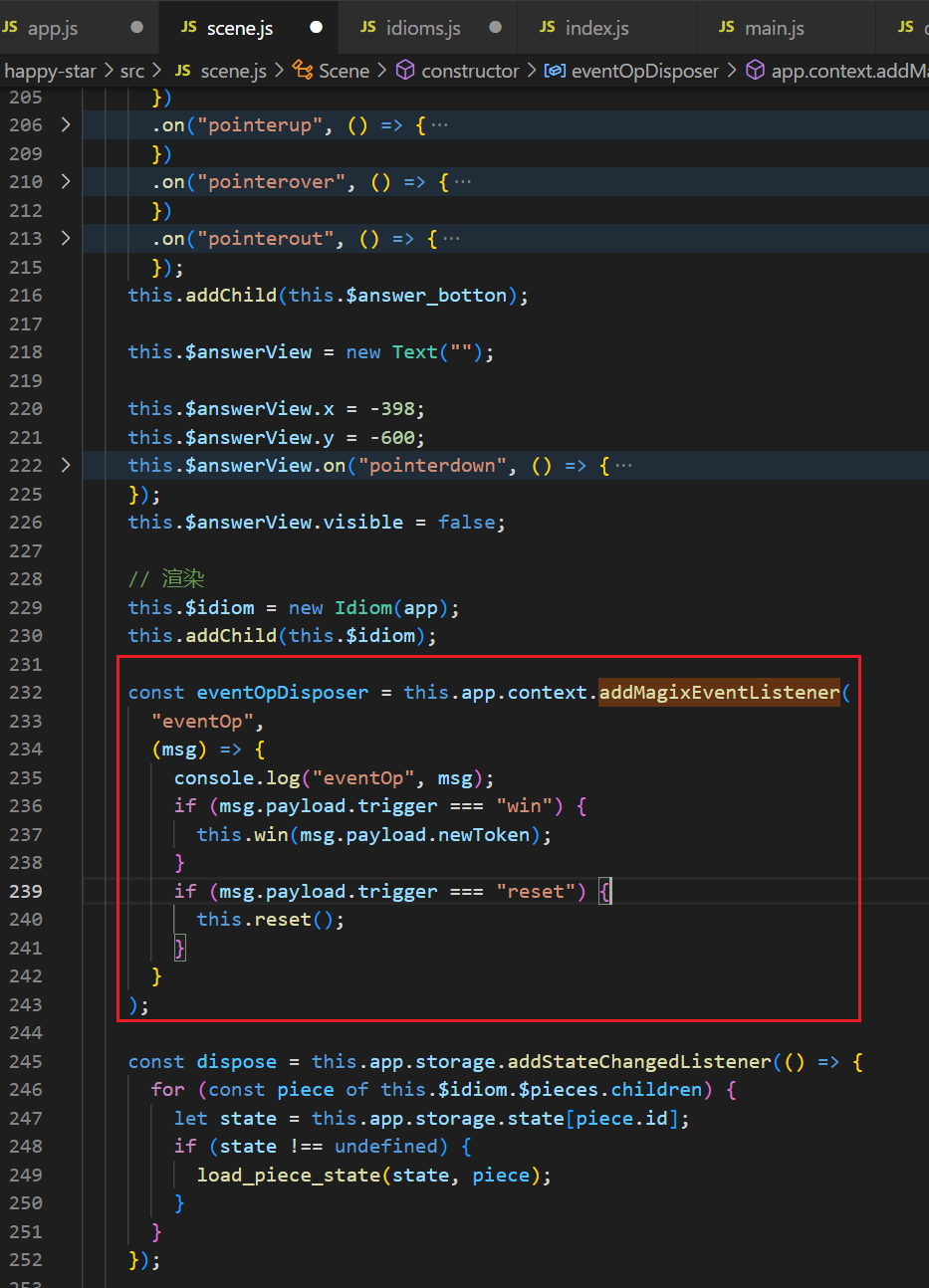Click the $answer_botton identifier on line 216
This screenshot has height=1288, width=929.
click(x=425, y=295)
